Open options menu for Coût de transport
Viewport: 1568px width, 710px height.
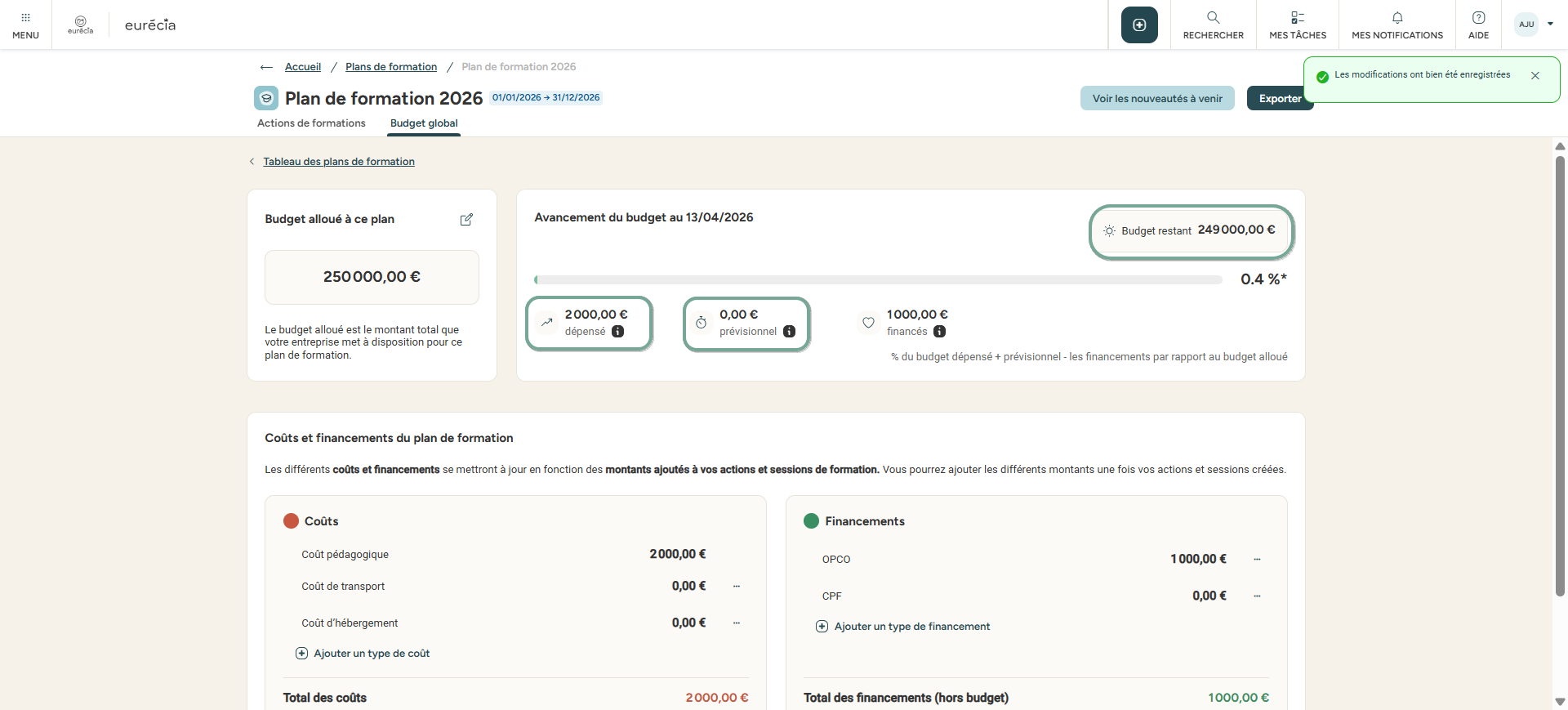coord(737,587)
